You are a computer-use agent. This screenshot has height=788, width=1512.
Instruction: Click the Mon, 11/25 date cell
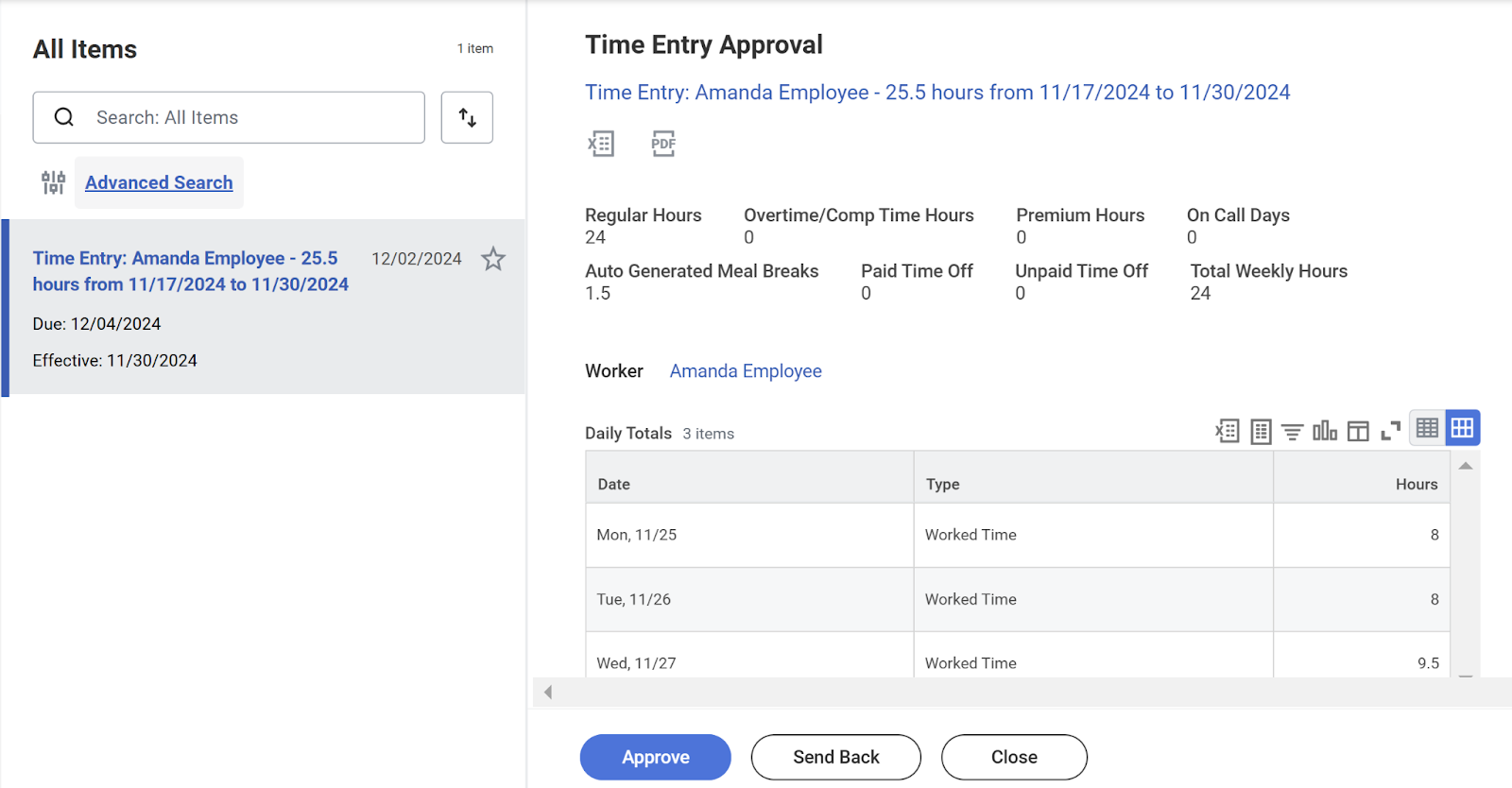(749, 535)
